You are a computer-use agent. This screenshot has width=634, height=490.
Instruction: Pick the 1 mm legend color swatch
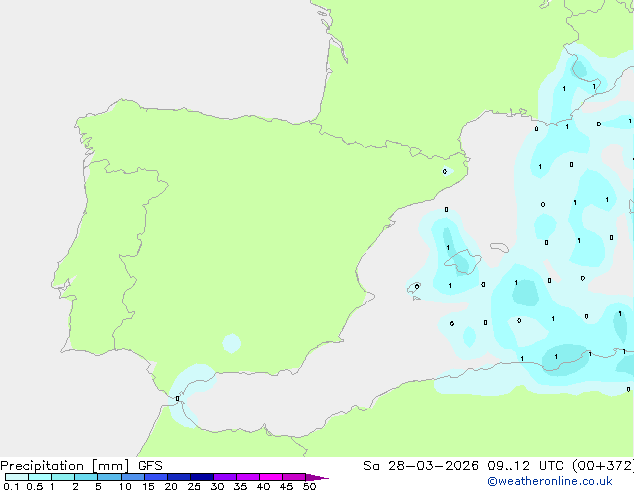point(63,477)
